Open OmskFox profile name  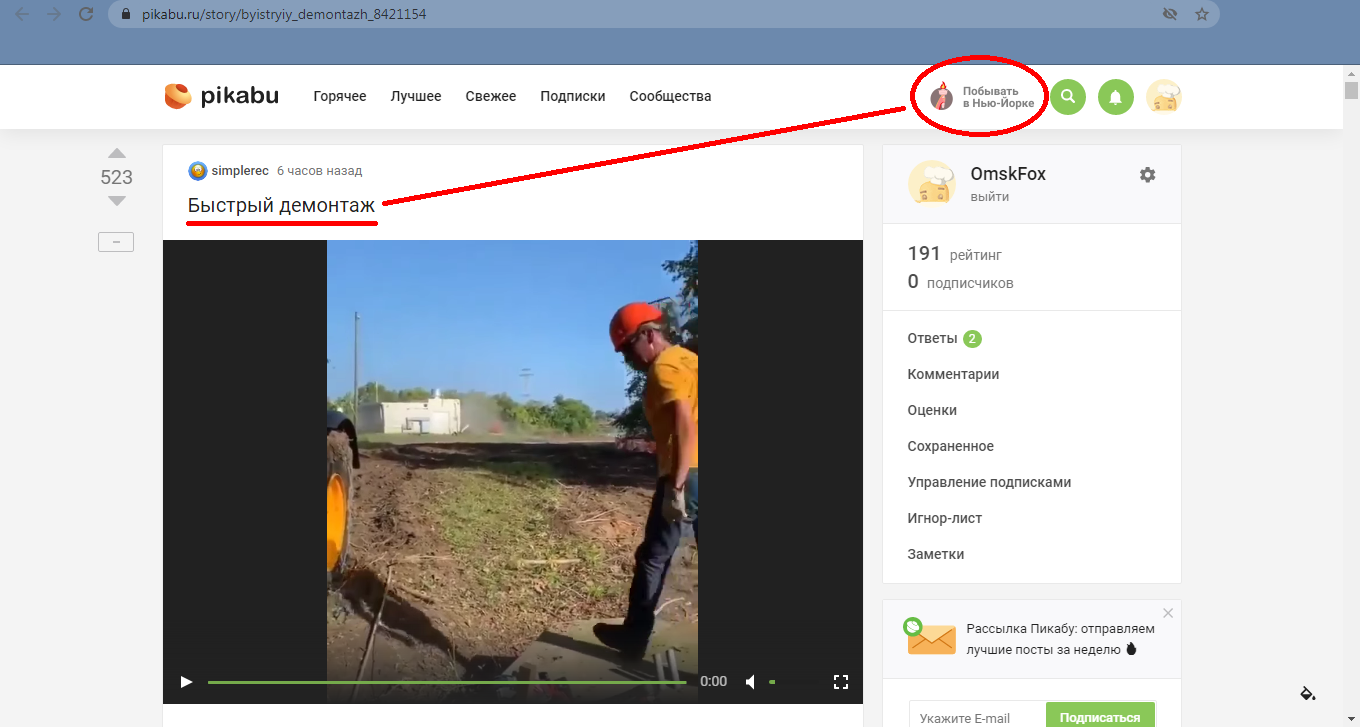coord(1008,174)
